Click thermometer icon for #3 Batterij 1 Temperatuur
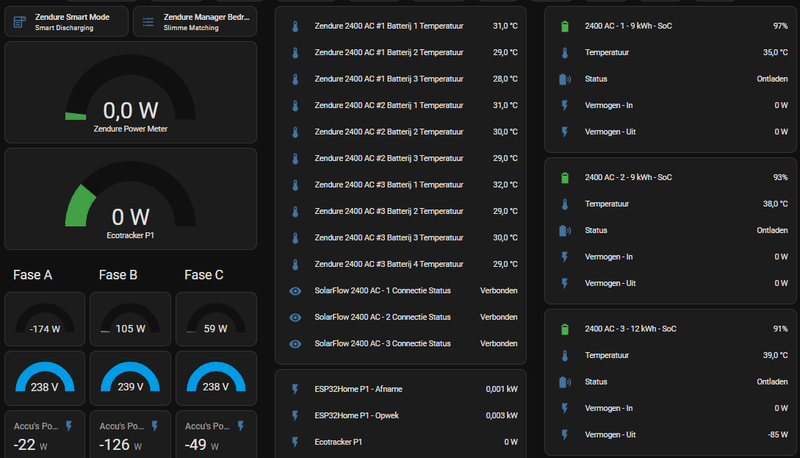The image size is (800, 458). click(295, 186)
